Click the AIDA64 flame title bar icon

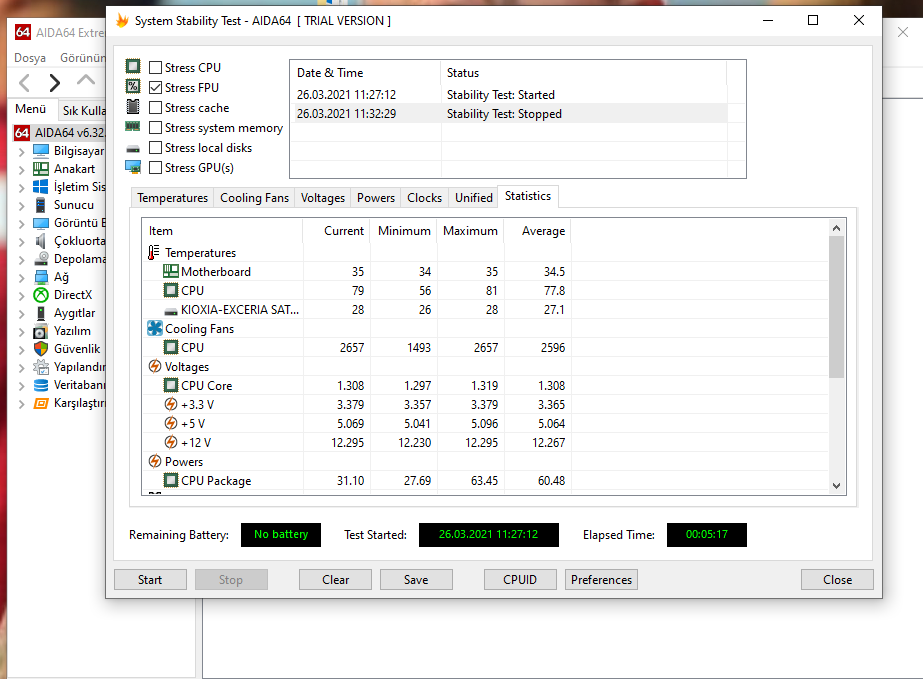tap(122, 21)
